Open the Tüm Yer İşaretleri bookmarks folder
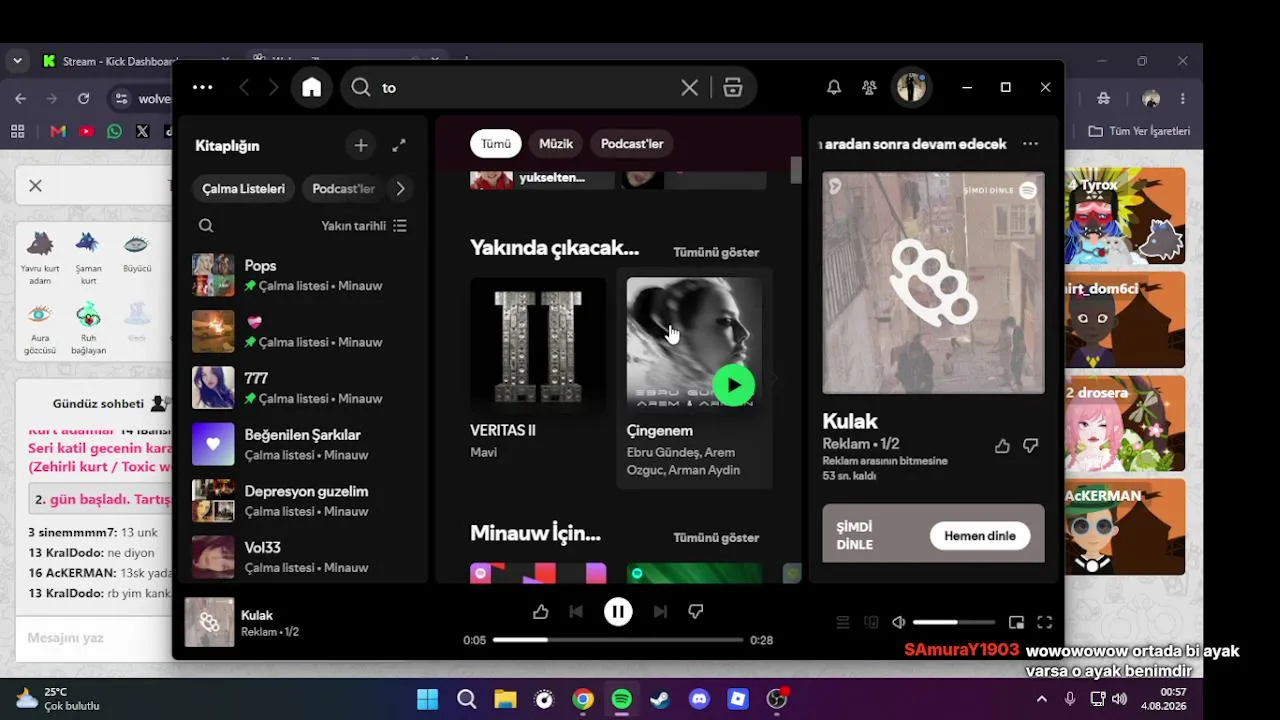This screenshot has width=1280, height=720. (x=1140, y=131)
